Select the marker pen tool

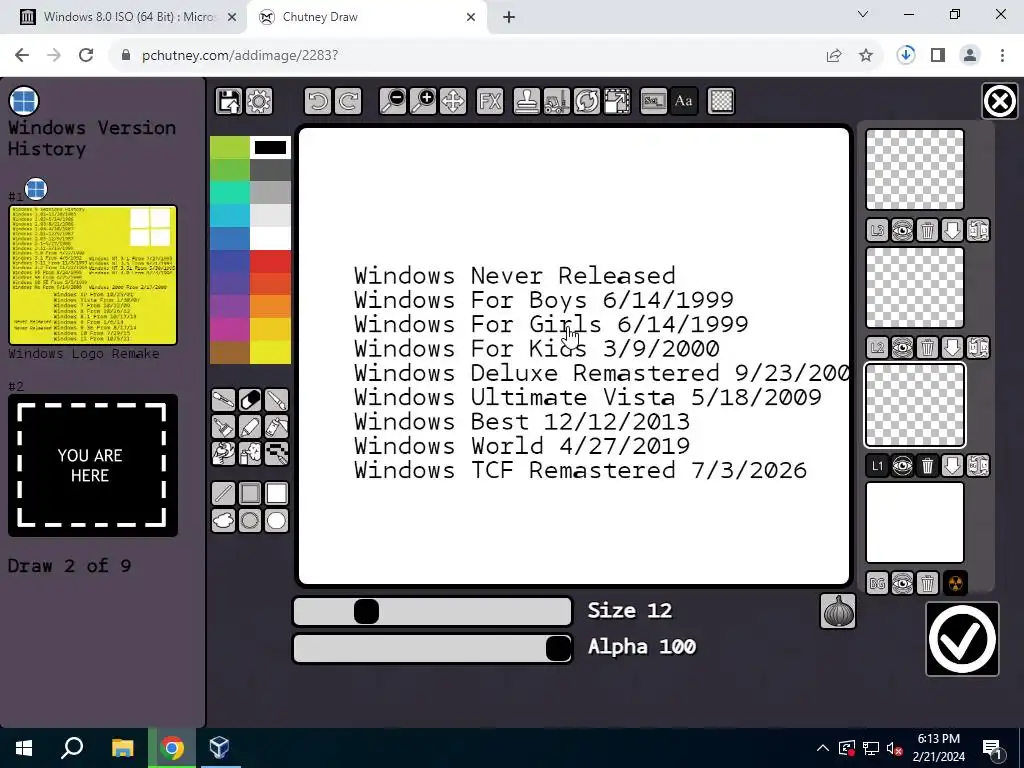[x=250, y=426]
